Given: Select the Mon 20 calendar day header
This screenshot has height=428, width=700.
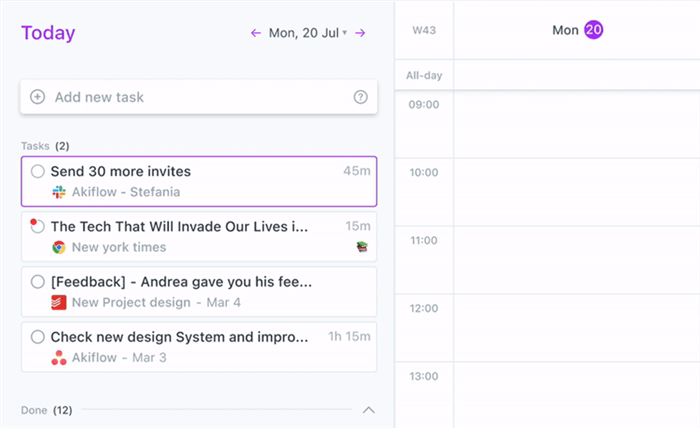Looking at the screenshot, I should pos(577,30).
